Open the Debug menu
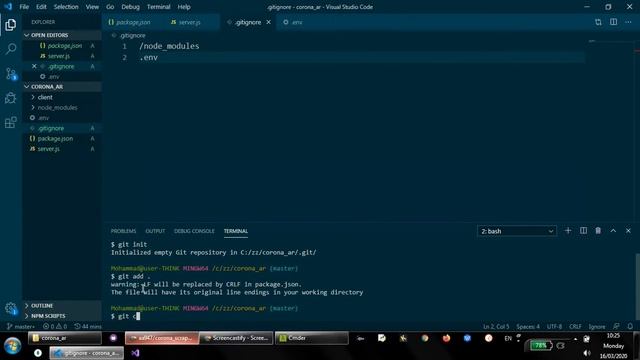This screenshot has height=360, width=640. (x=131, y=7)
